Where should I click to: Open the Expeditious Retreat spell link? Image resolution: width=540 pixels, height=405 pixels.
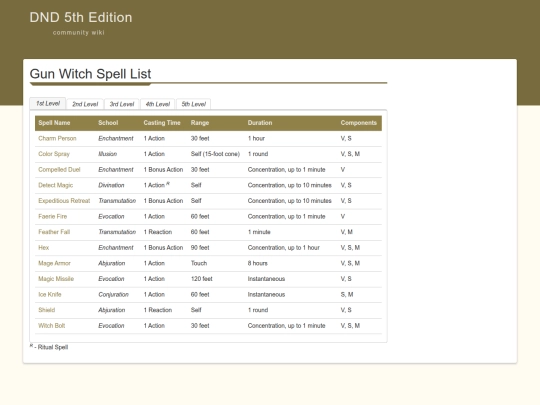pos(64,201)
